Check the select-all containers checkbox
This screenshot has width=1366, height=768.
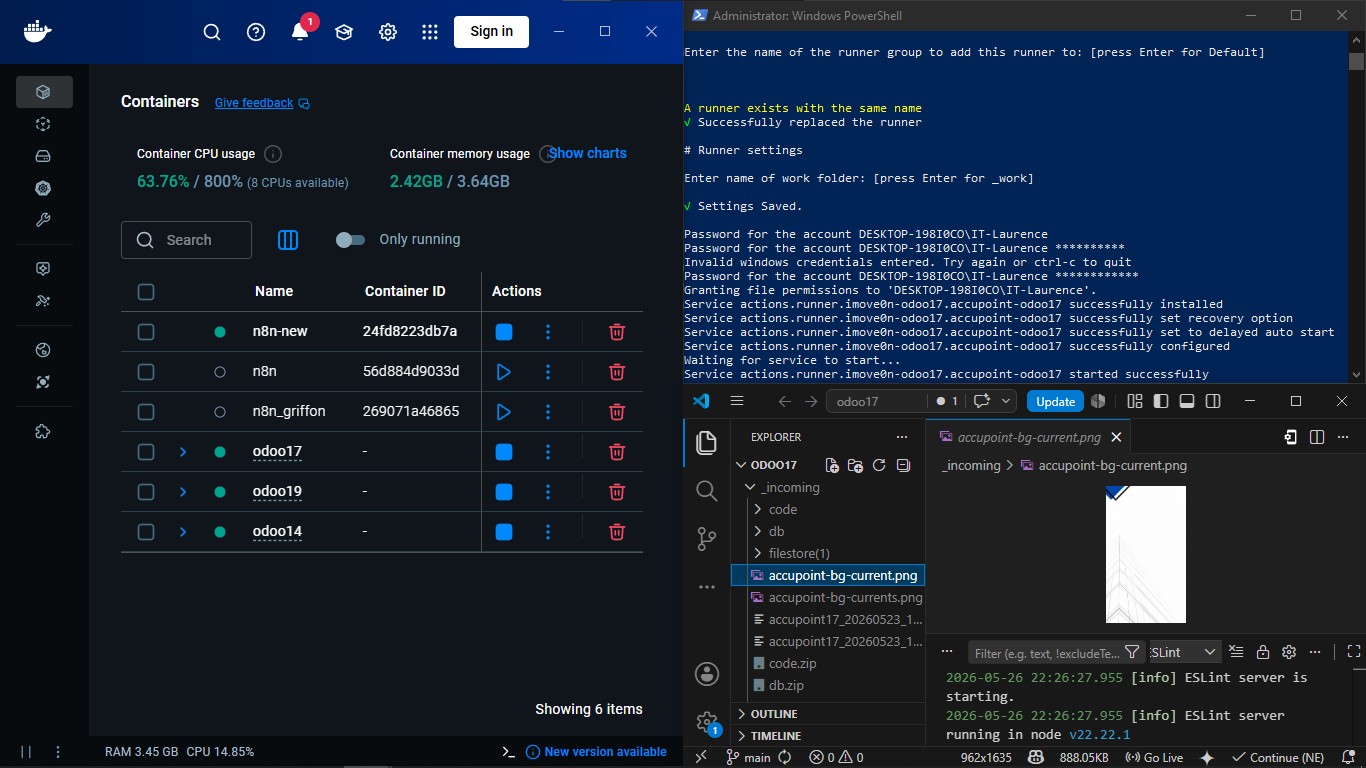point(146,292)
